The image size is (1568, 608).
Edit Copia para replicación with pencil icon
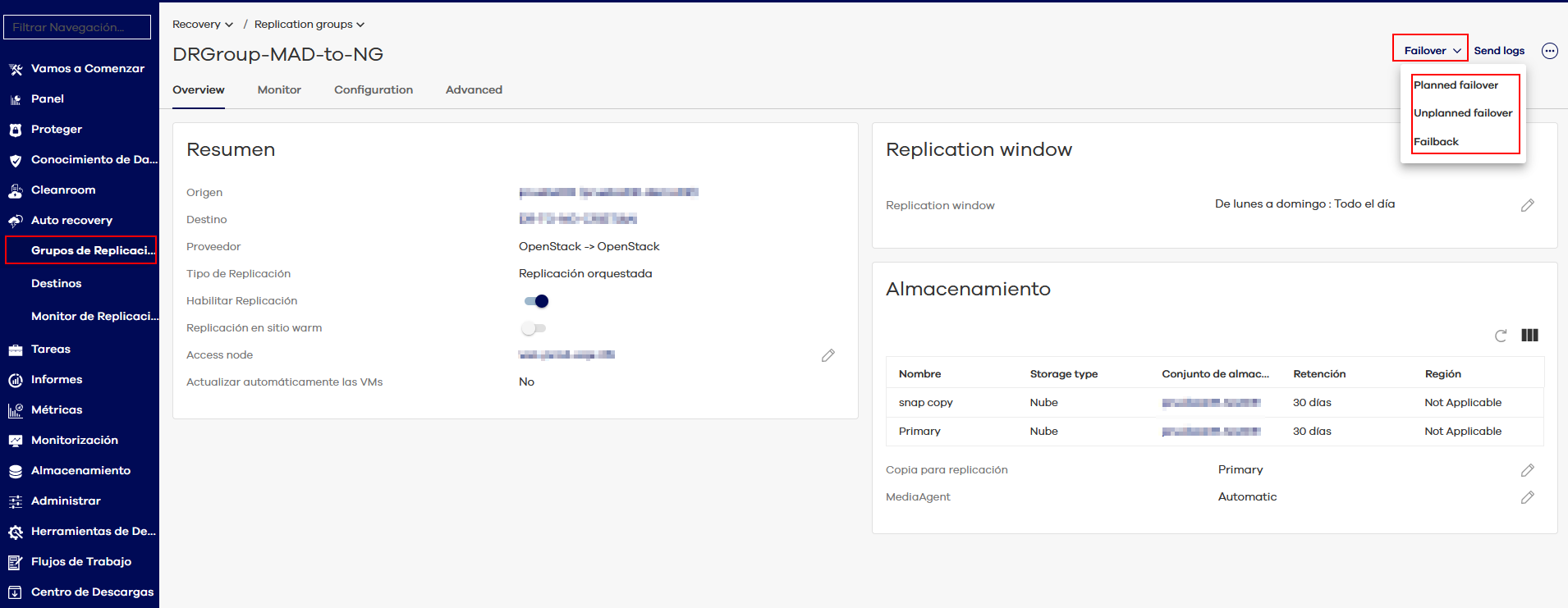(x=1527, y=470)
